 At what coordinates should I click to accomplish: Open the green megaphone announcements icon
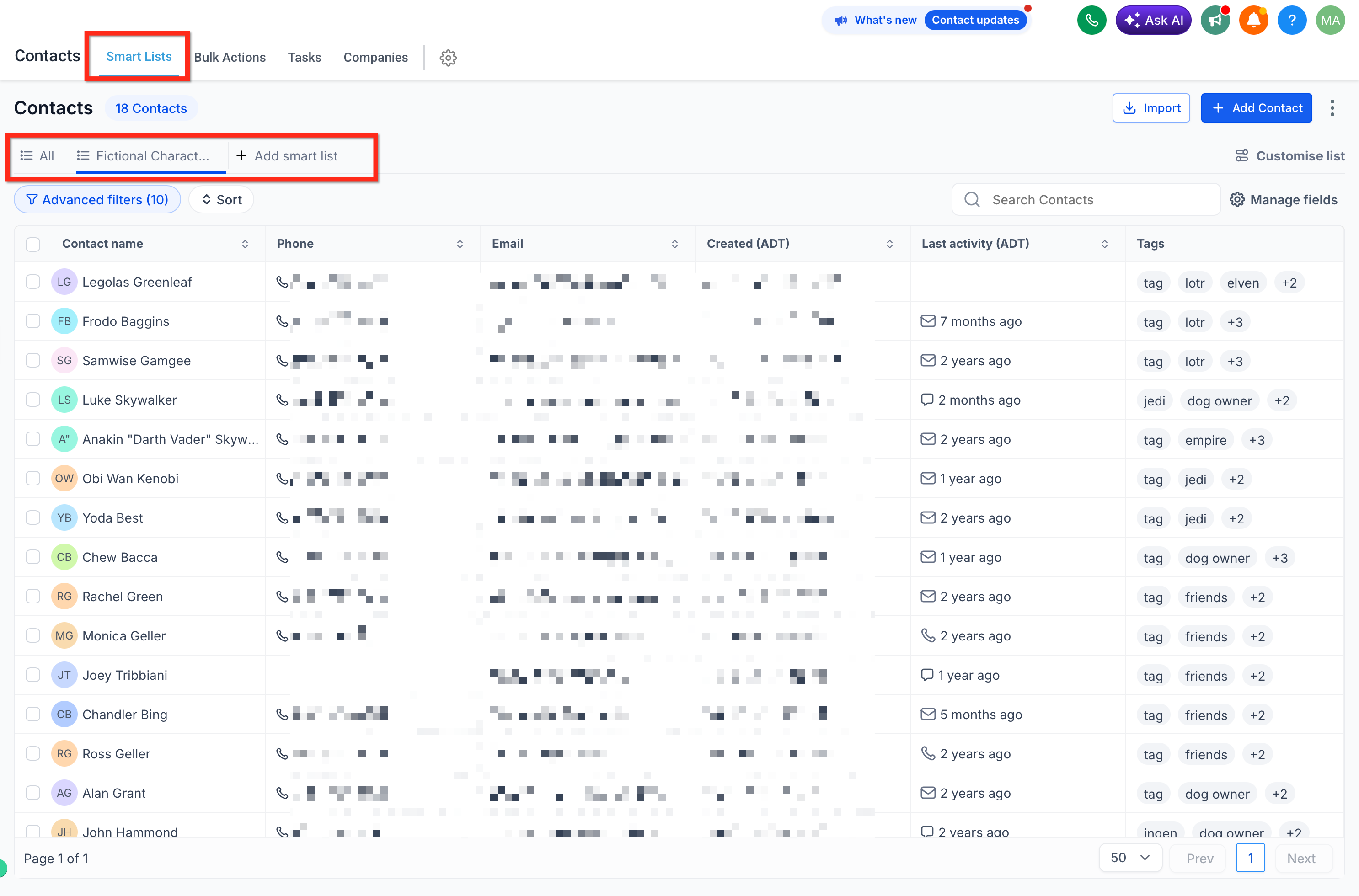pos(1215,21)
